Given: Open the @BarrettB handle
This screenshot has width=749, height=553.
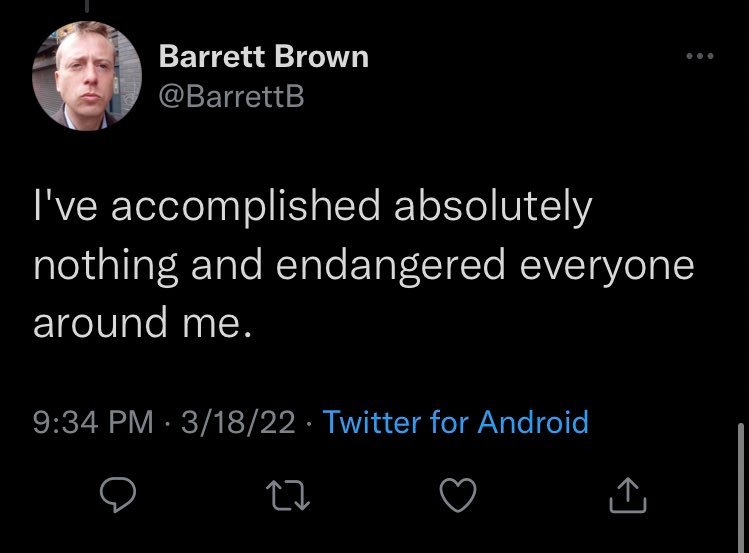Looking at the screenshot, I should pyautogui.click(x=231, y=96).
